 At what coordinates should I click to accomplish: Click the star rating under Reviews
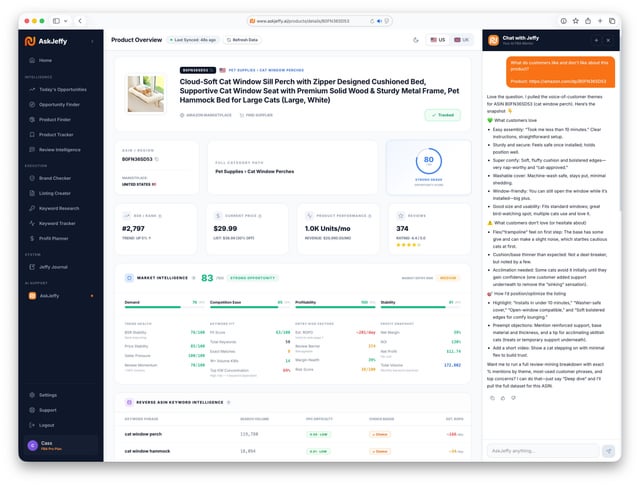click(x=408, y=245)
